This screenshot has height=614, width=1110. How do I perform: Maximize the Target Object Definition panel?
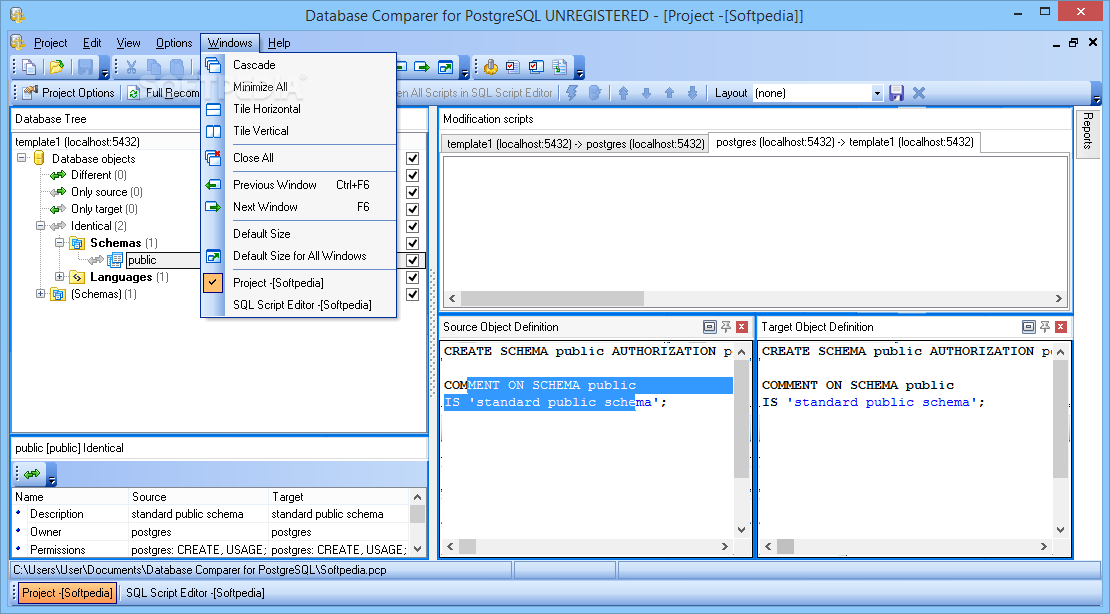(1029, 326)
